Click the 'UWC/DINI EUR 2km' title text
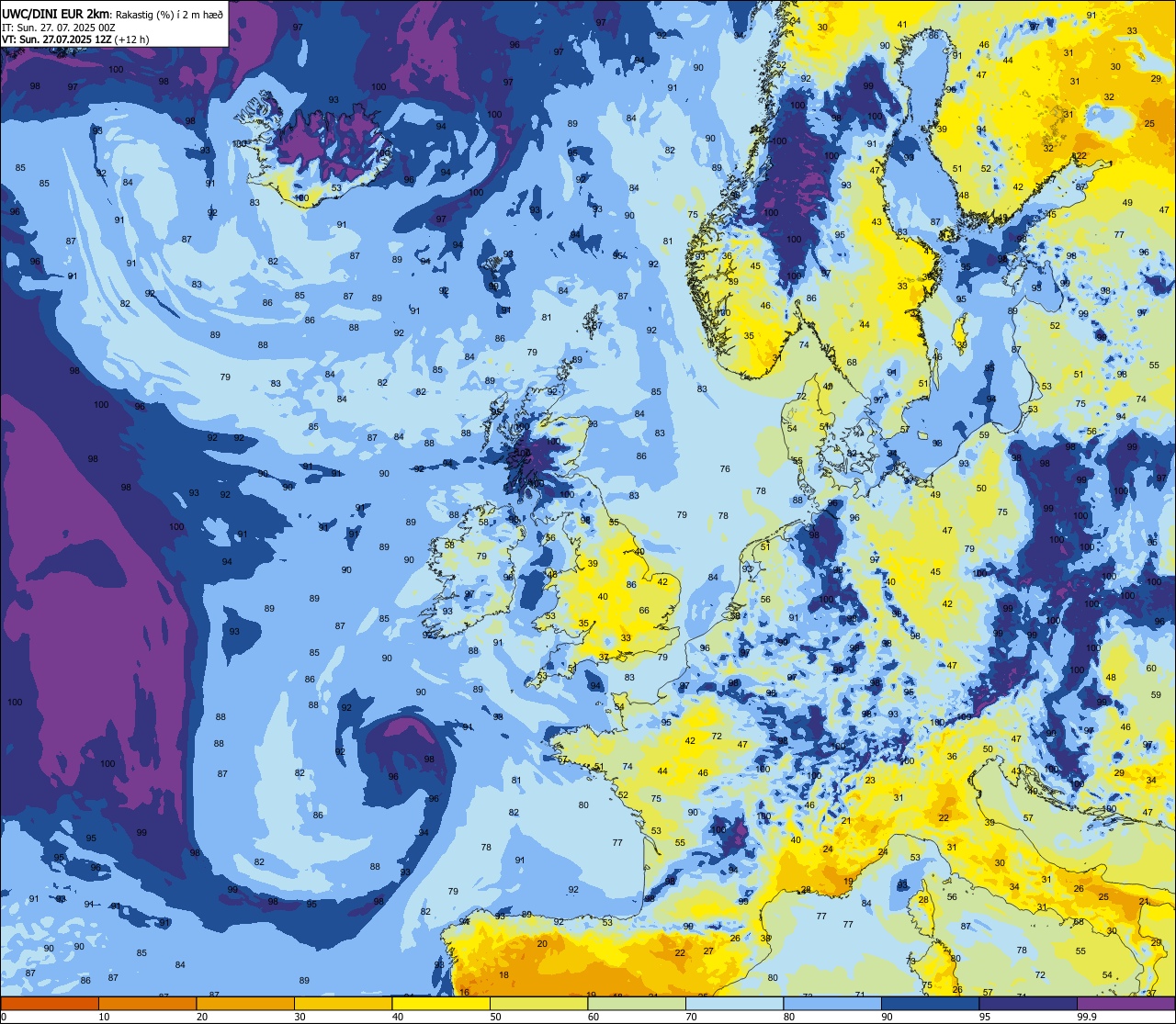 pyautogui.click(x=56, y=14)
